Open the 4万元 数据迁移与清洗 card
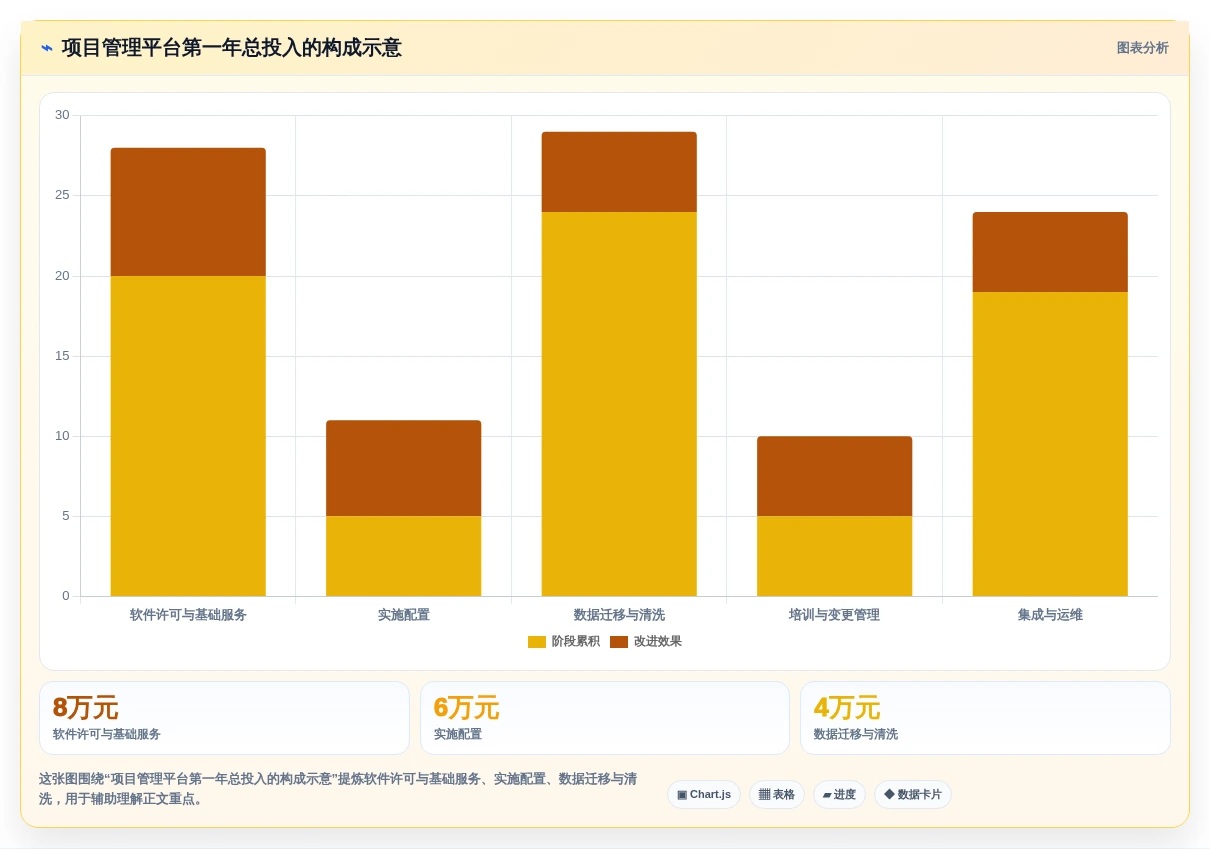Image resolution: width=1210 pixels, height=849 pixels. click(985, 718)
